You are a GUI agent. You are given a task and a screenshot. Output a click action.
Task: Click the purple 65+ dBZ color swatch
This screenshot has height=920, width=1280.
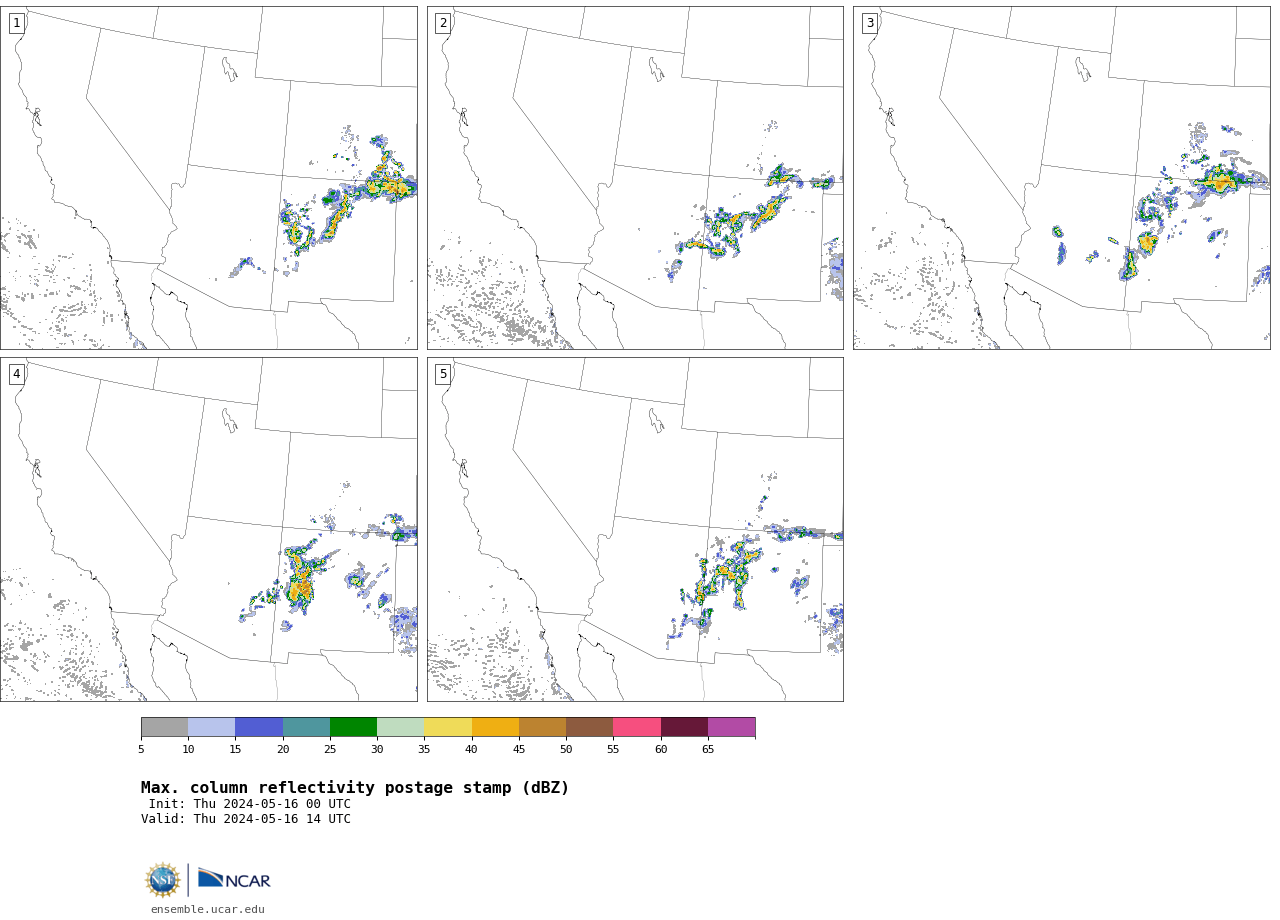[731, 727]
